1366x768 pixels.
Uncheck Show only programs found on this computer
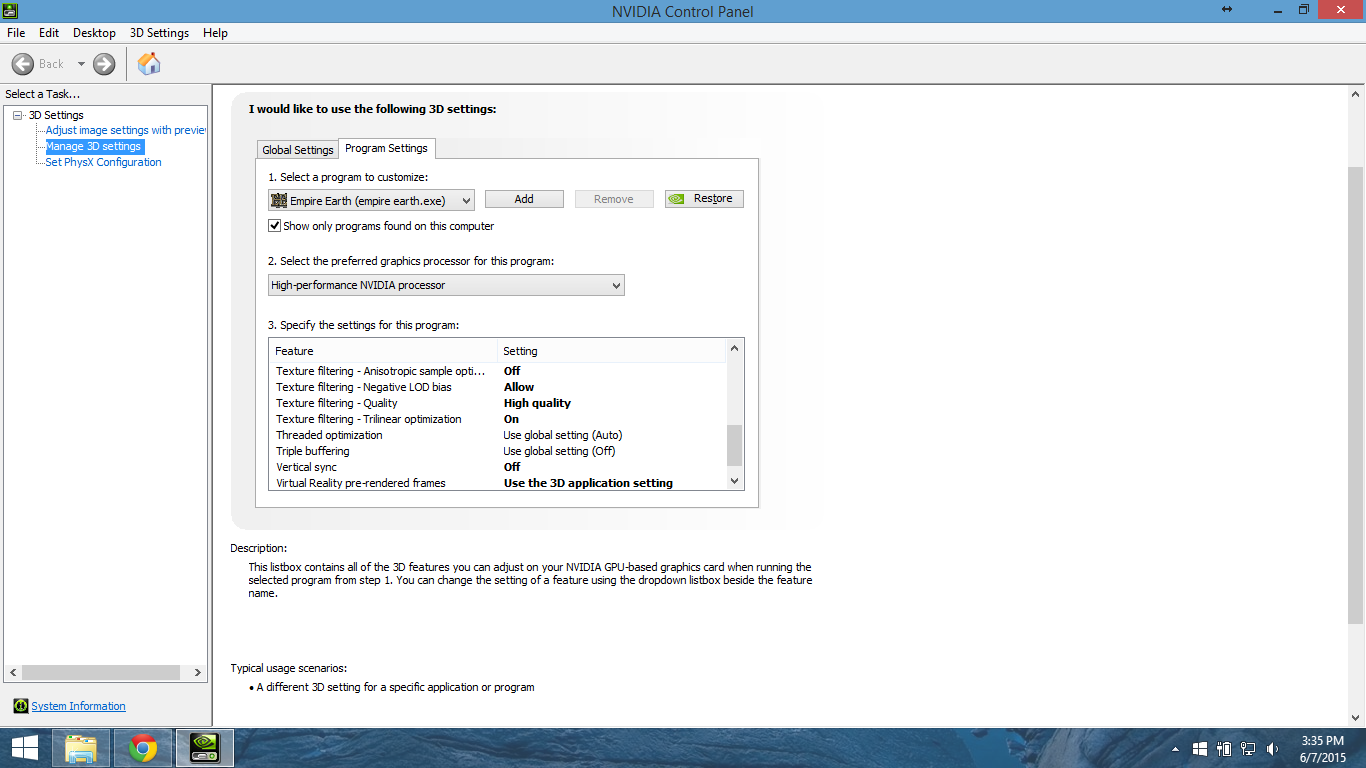[x=275, y=226]
